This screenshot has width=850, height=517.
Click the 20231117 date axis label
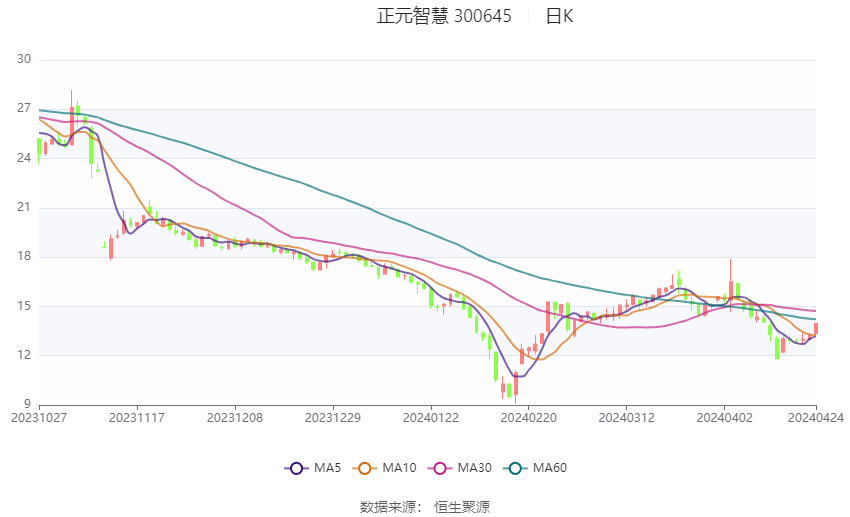137,418
